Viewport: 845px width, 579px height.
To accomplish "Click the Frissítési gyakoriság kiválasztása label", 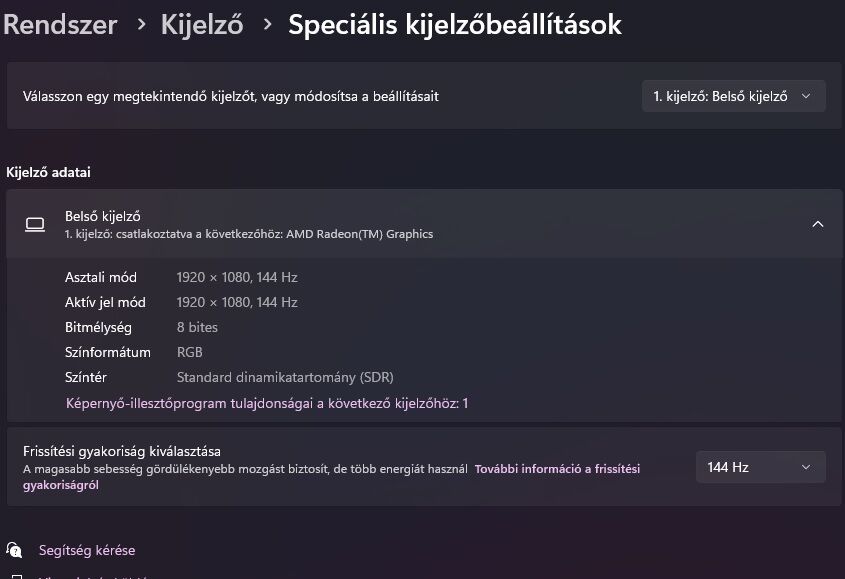I will pyautogui.click(x=122, y=451).
